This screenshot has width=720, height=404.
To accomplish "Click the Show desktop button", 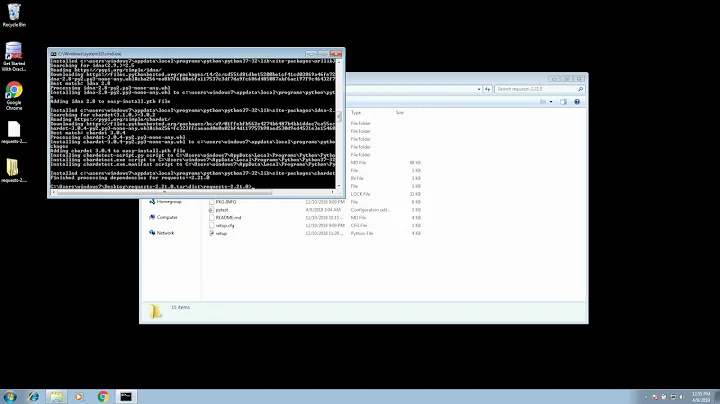I will click(716, 397).
